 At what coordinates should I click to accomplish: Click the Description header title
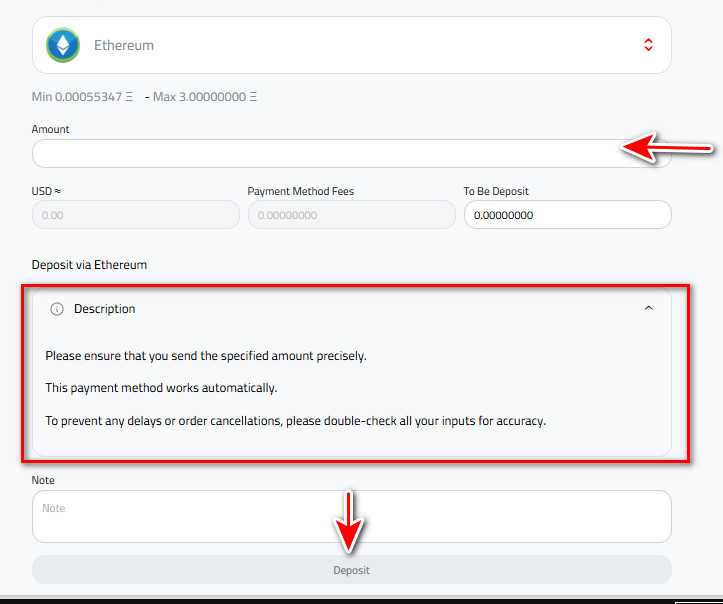[x=105, y=309]
